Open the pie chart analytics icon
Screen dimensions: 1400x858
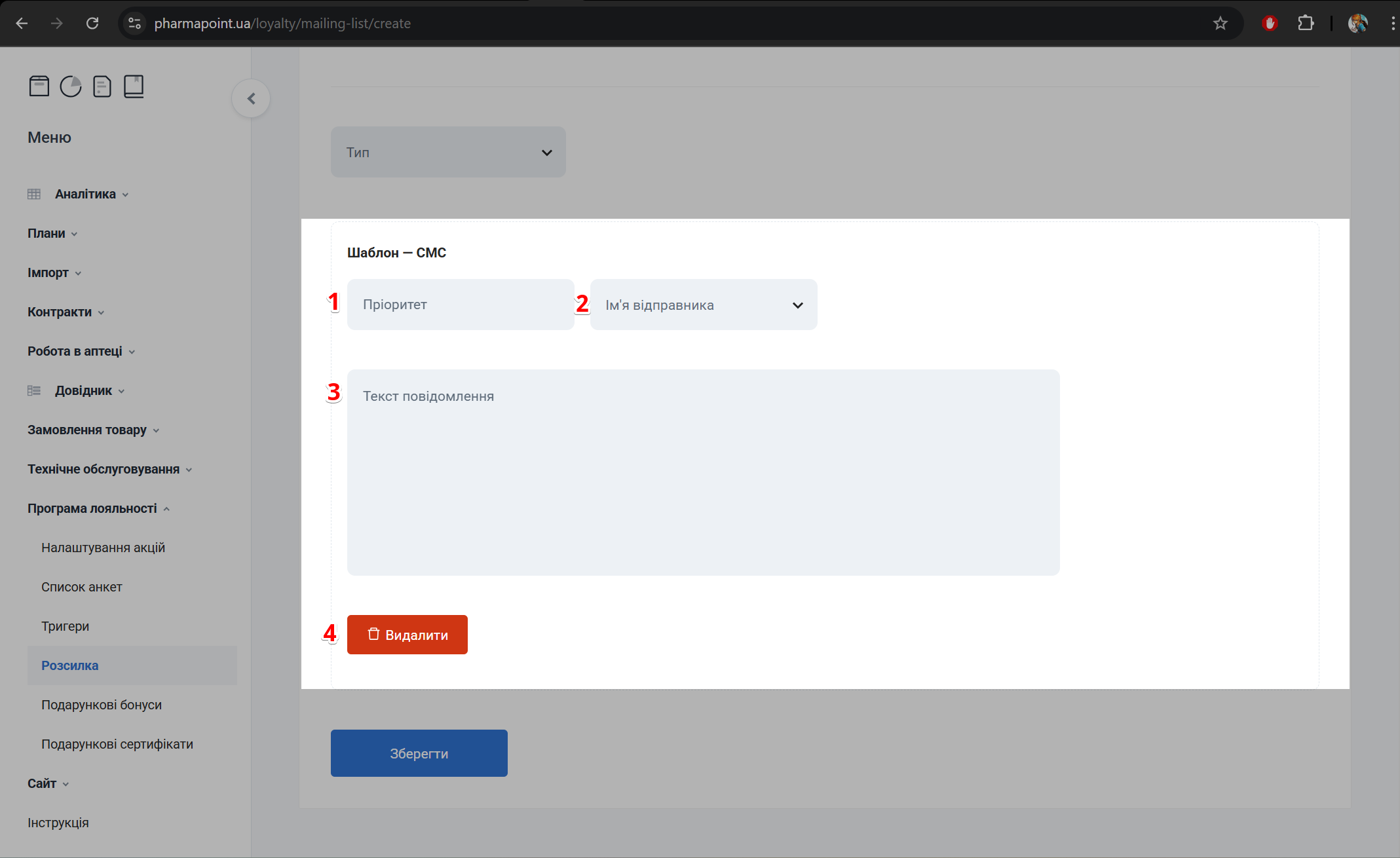71,86
